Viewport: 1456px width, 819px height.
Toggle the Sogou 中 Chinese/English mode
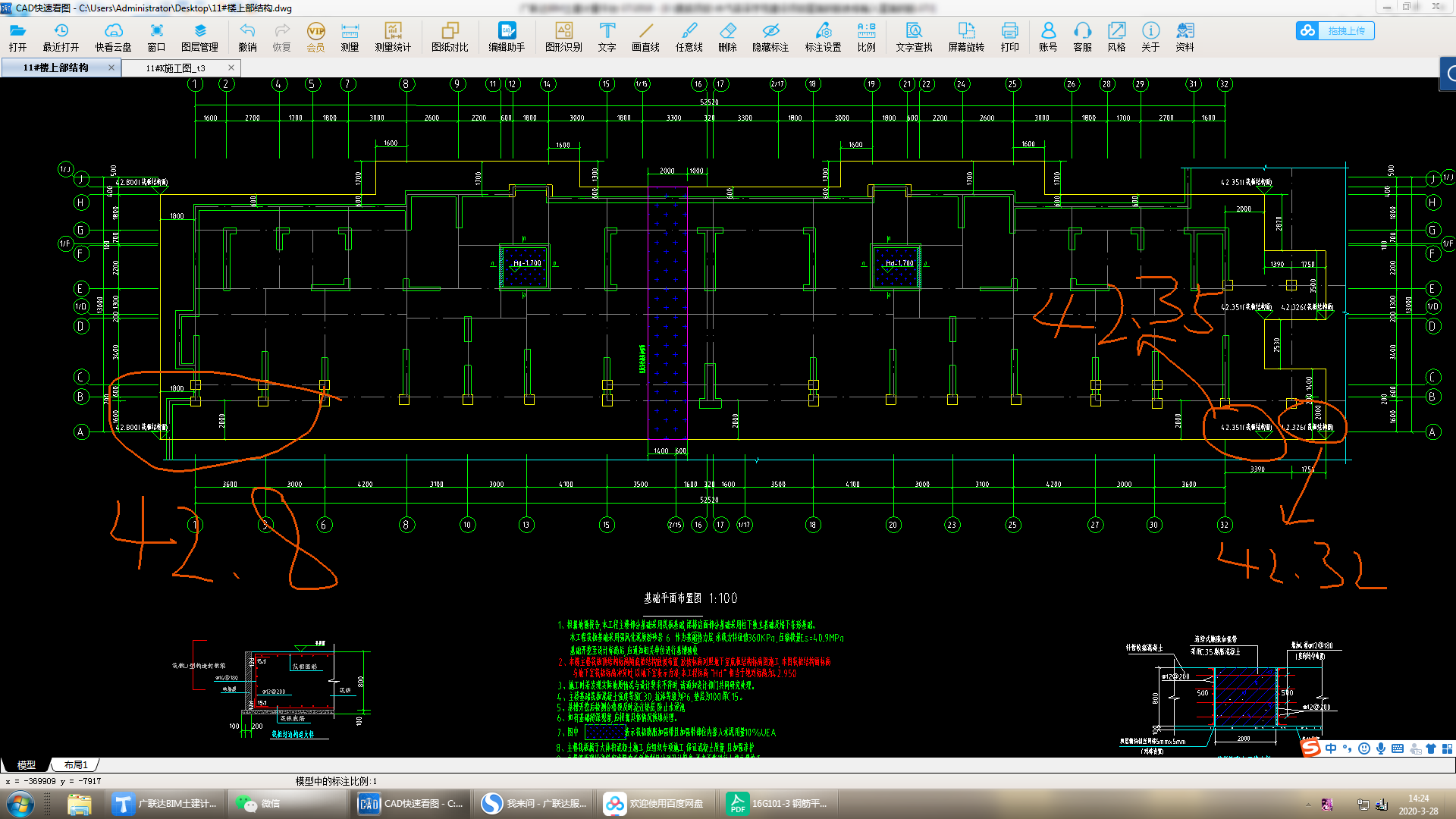(x=1331, y=748)
